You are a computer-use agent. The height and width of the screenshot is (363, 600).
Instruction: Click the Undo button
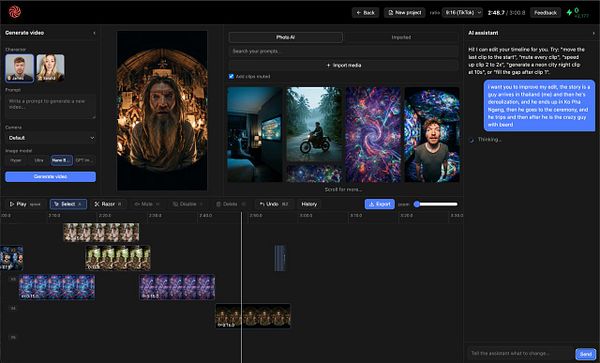point(274,204)
